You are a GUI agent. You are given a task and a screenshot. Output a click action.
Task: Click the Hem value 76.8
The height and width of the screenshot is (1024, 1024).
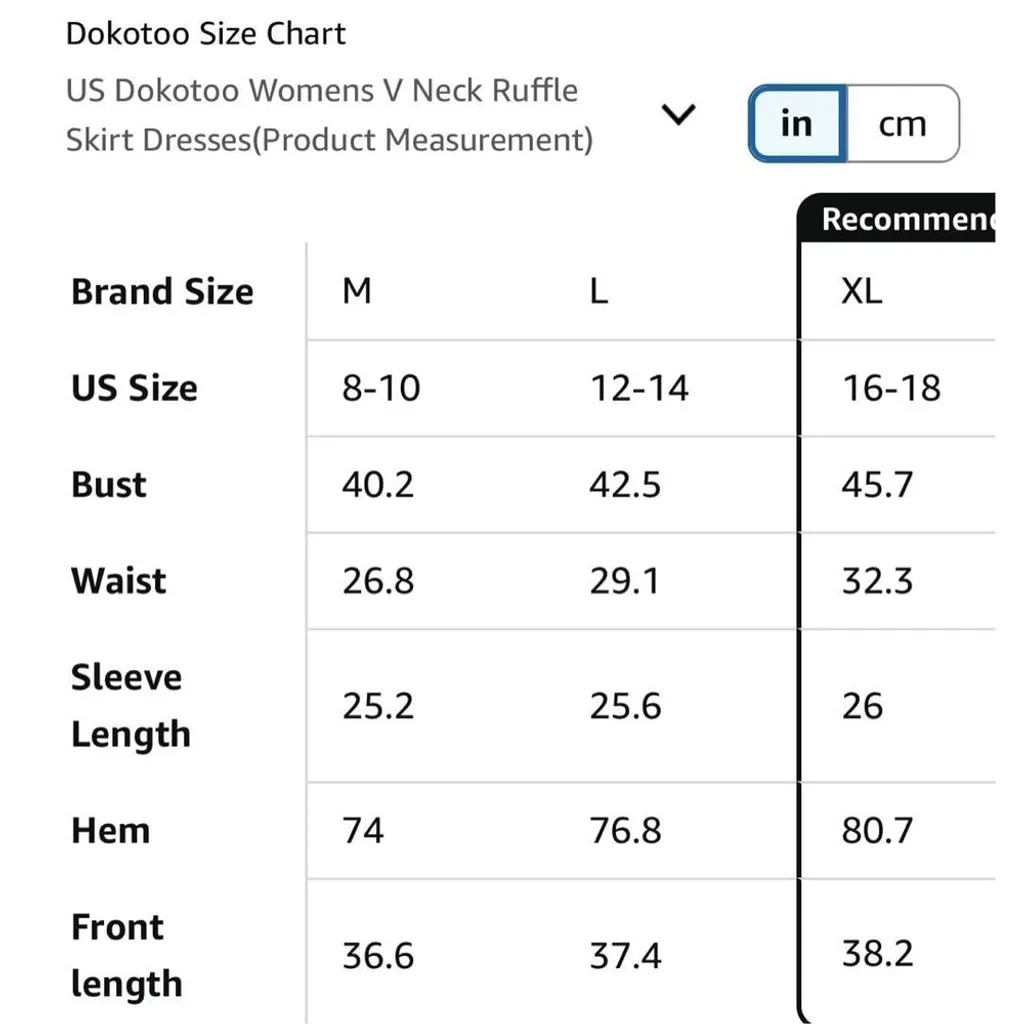[625, 830]
